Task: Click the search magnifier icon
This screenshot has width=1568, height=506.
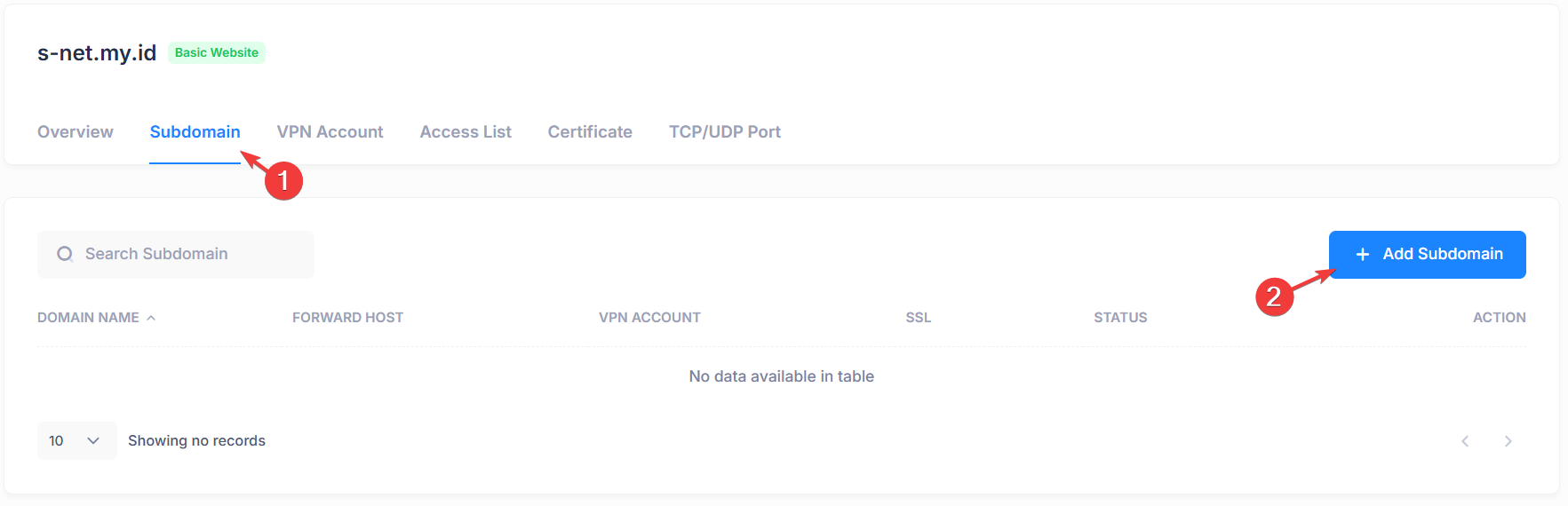Action: click(x=65, y=255)
